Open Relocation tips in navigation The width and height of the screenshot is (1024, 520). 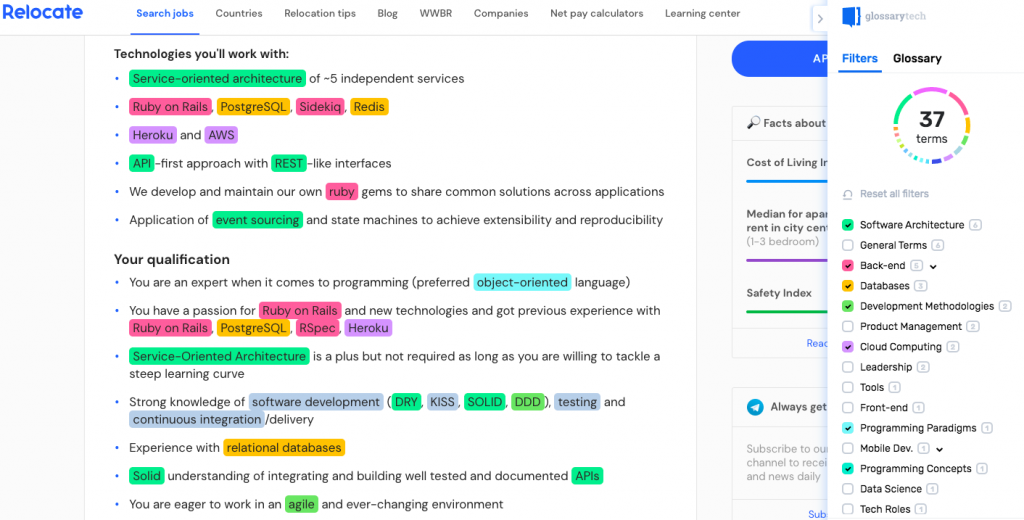pos(320,13)
